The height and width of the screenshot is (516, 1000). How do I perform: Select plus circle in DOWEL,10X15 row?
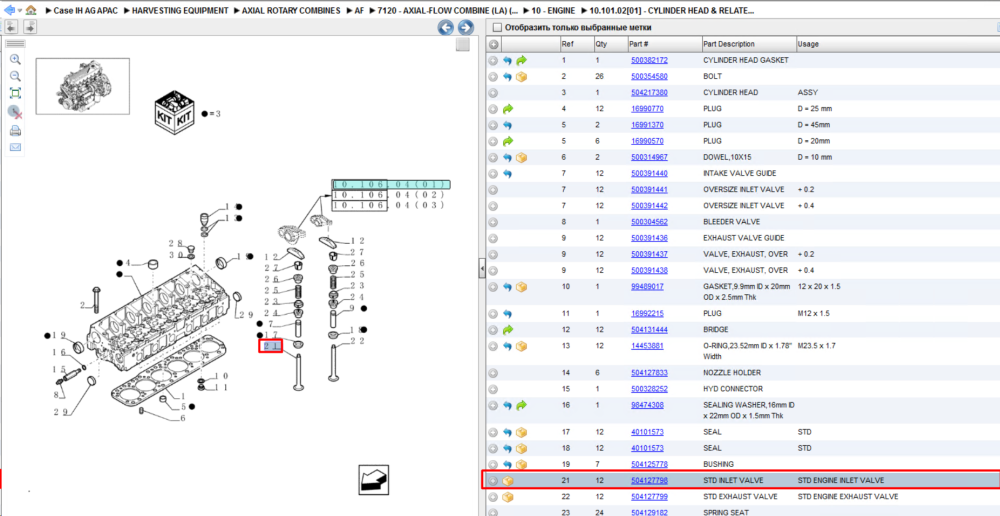click(493, 157)
